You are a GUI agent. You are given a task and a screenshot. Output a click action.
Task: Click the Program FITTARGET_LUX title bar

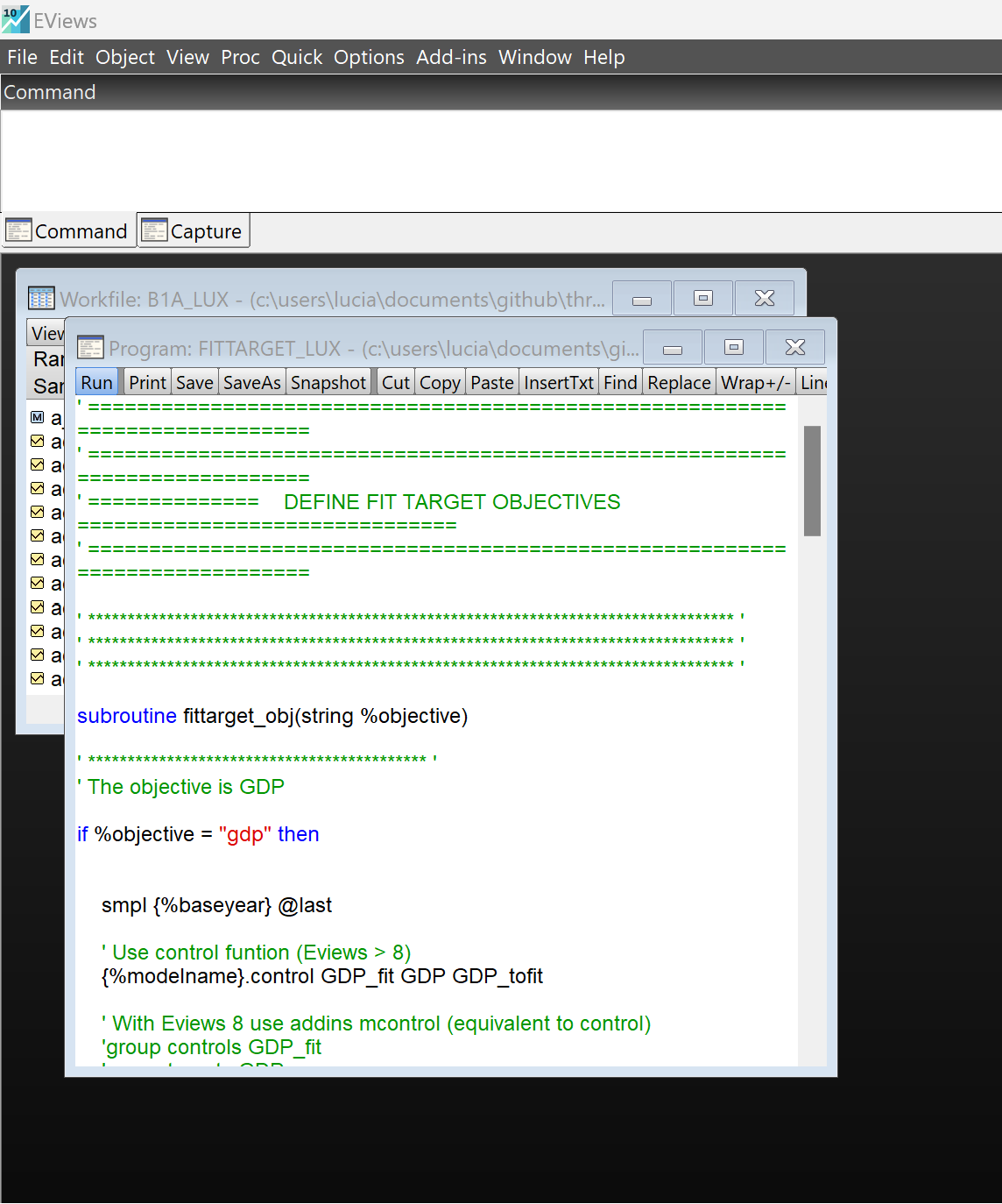(374, 349)
